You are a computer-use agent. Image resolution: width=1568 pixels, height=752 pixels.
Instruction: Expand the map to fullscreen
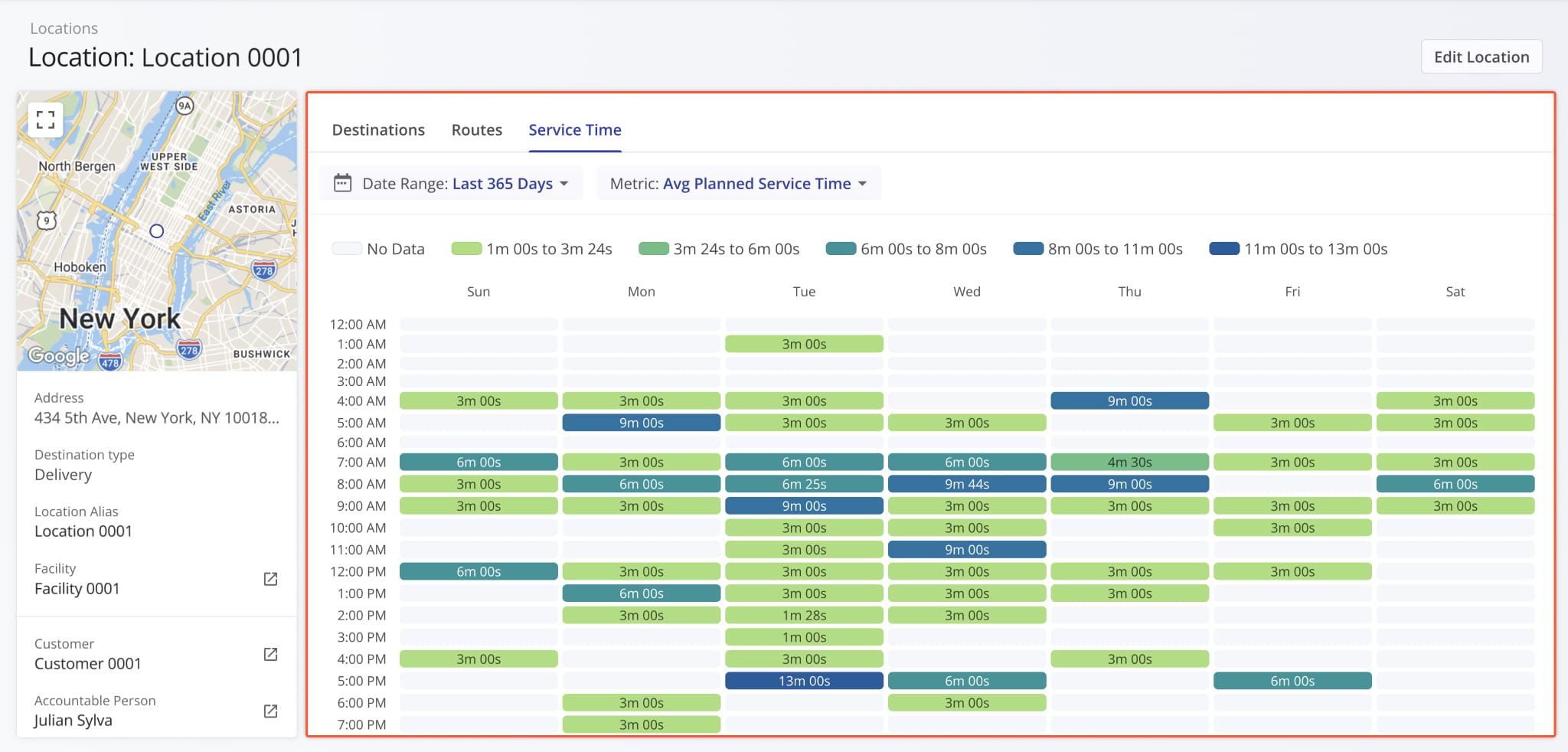coord(45,119)
